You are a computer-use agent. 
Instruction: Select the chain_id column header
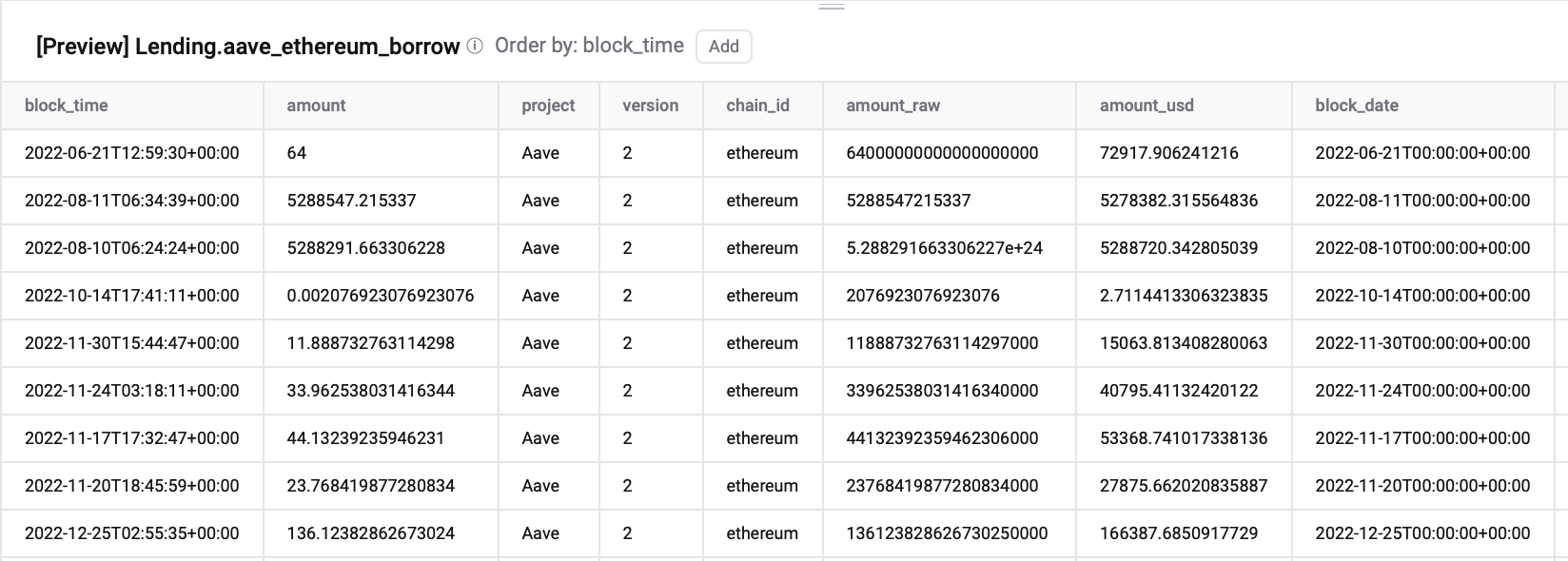click(757, 106)
